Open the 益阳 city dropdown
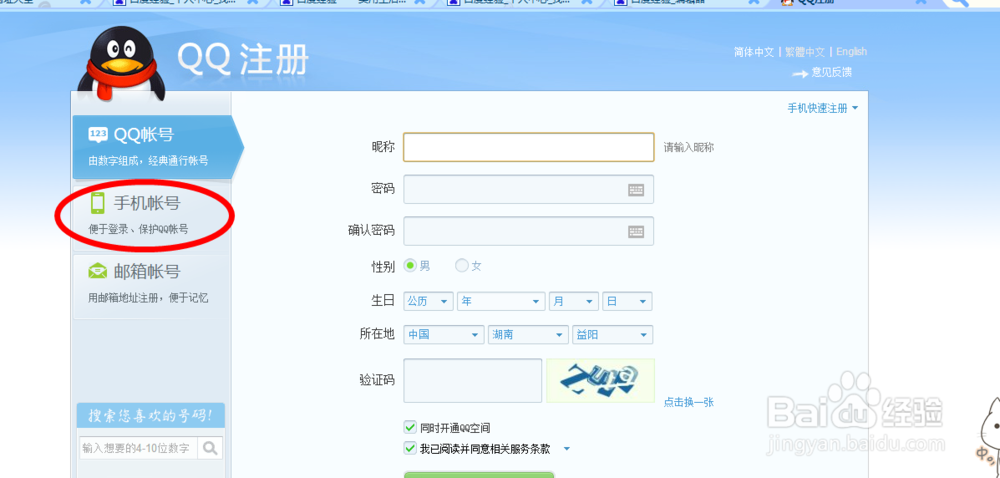This screenshot has height=478, width=1000. pos(612,335)
